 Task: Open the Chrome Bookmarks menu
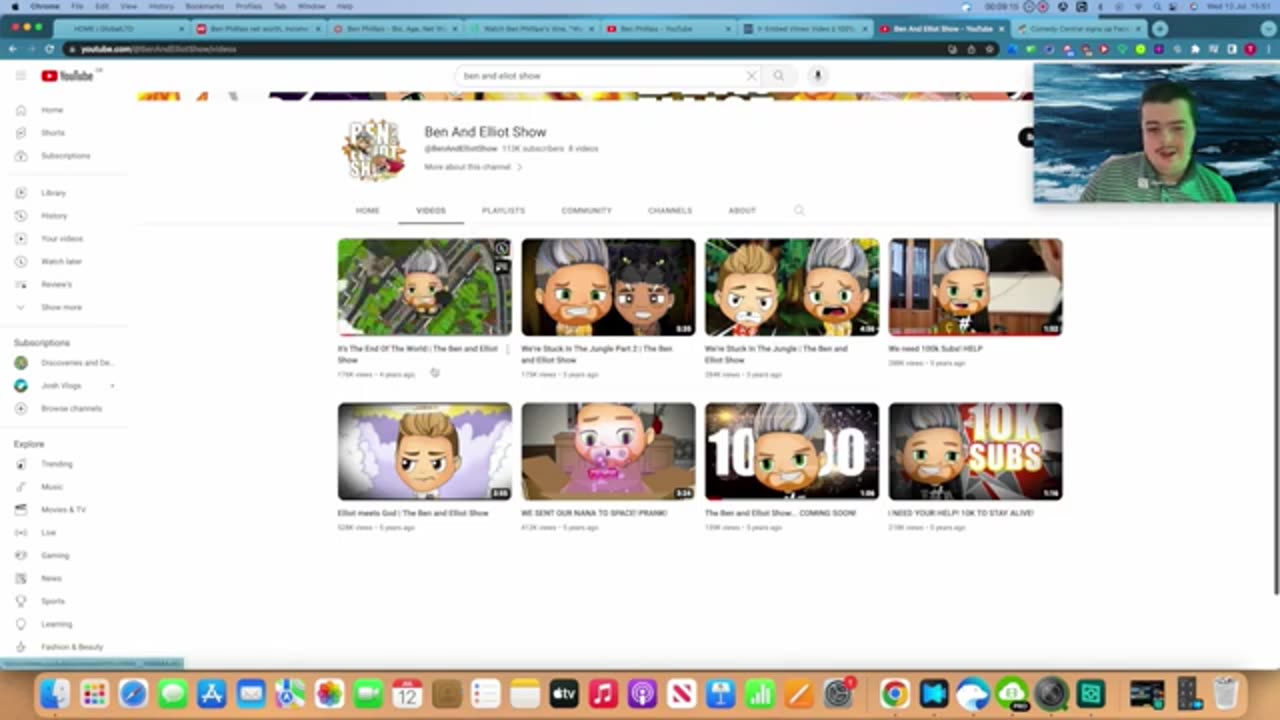[x=204, y=6]
